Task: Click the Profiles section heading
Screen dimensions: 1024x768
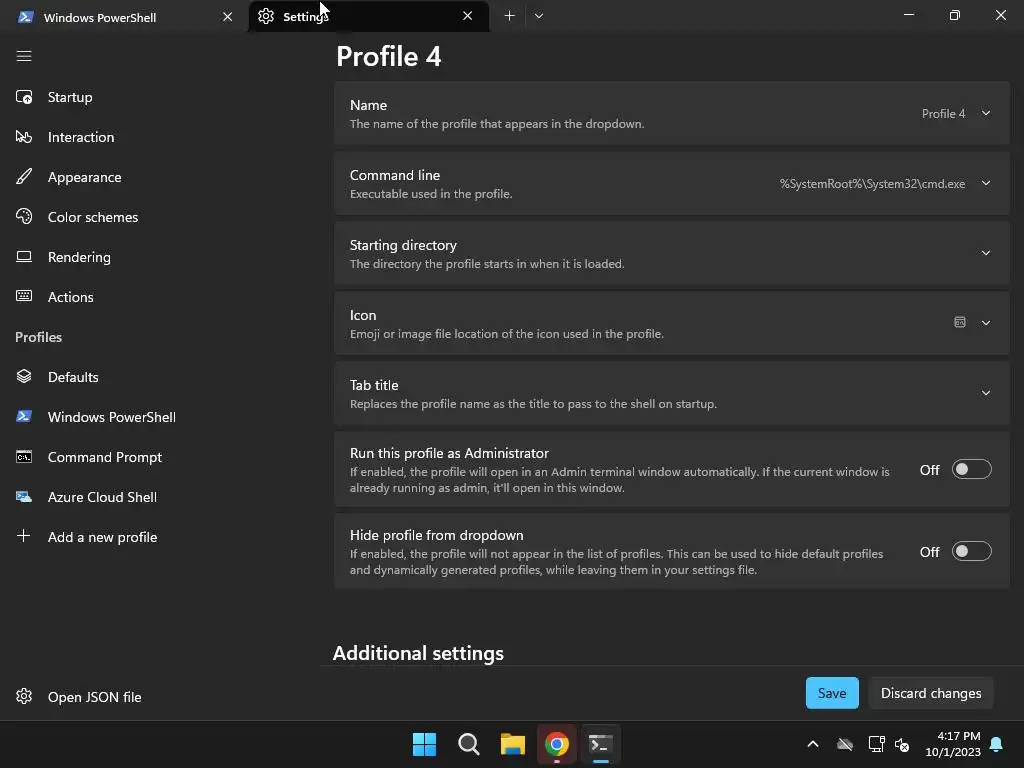Action: [39, 337]
